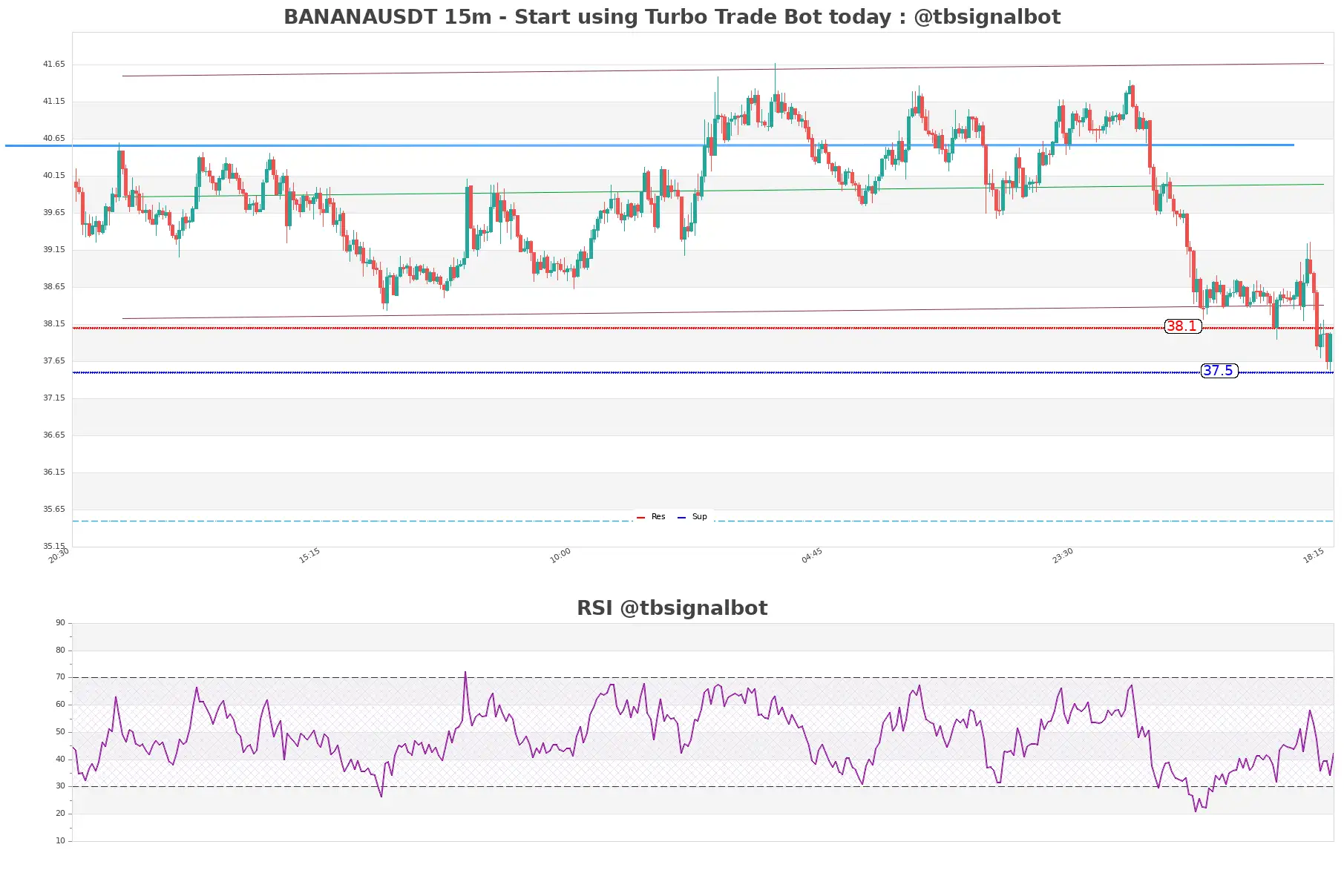The height and width of the screenshot is (896, 1344).
Task: Click the 38.15 price axis label
Action: tap(54, 324)
